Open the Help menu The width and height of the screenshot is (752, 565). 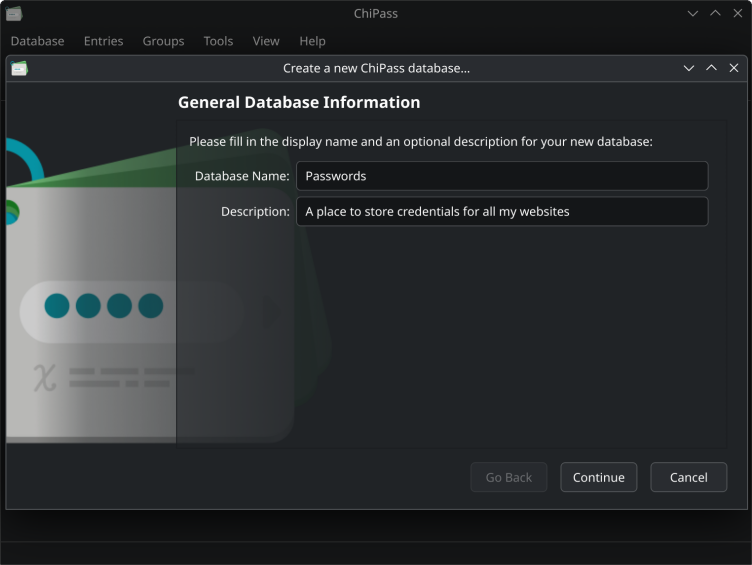click(x=312, y=41)
